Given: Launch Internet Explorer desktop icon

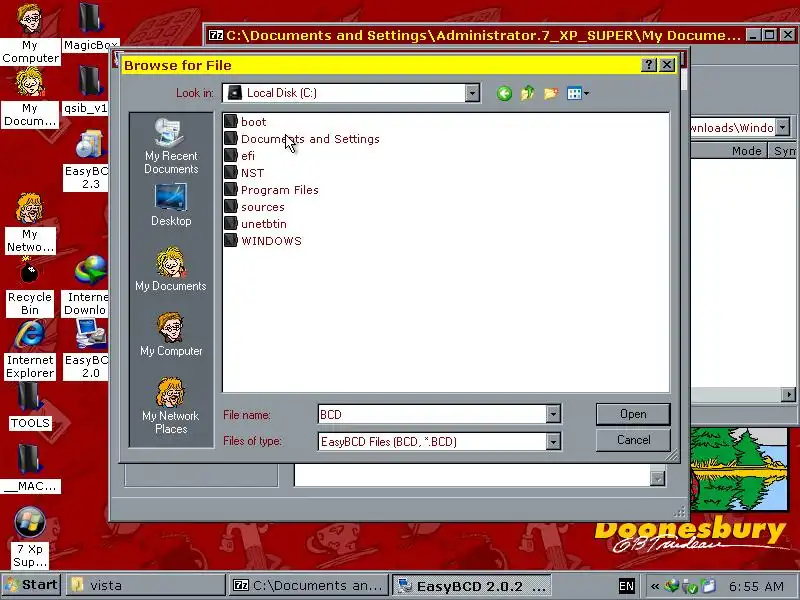Looking at the screenshot, I should tap(30, 351).
